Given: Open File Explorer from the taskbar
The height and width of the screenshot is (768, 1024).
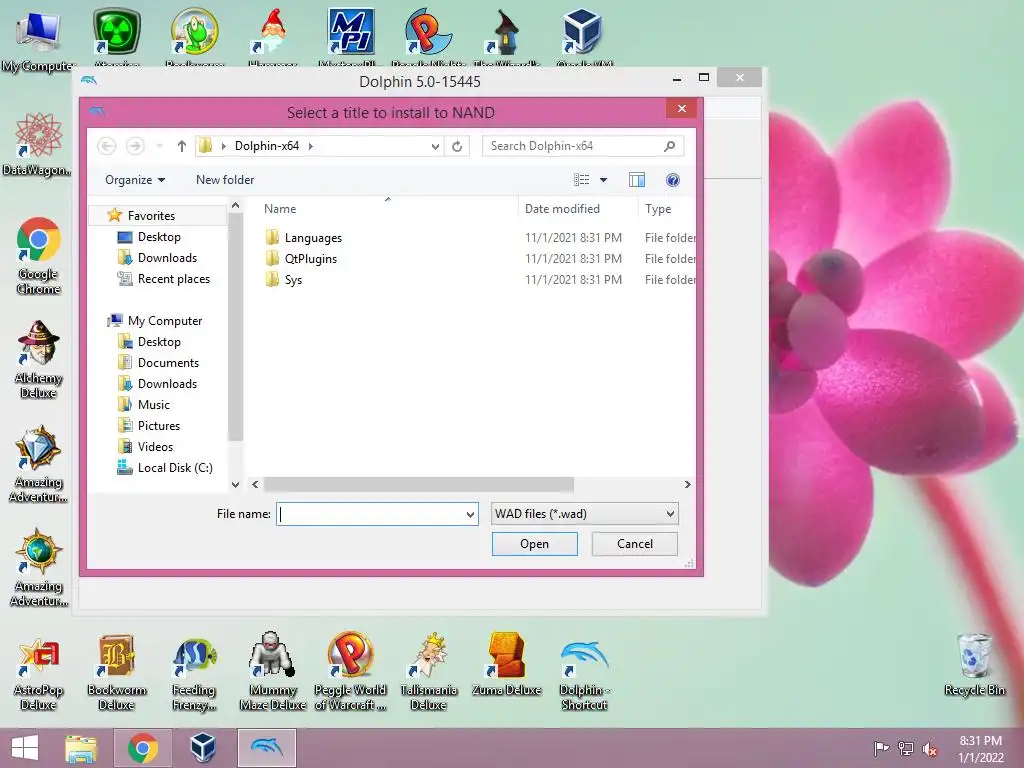Looking at the screenshot, I should [x=81, y=748].
